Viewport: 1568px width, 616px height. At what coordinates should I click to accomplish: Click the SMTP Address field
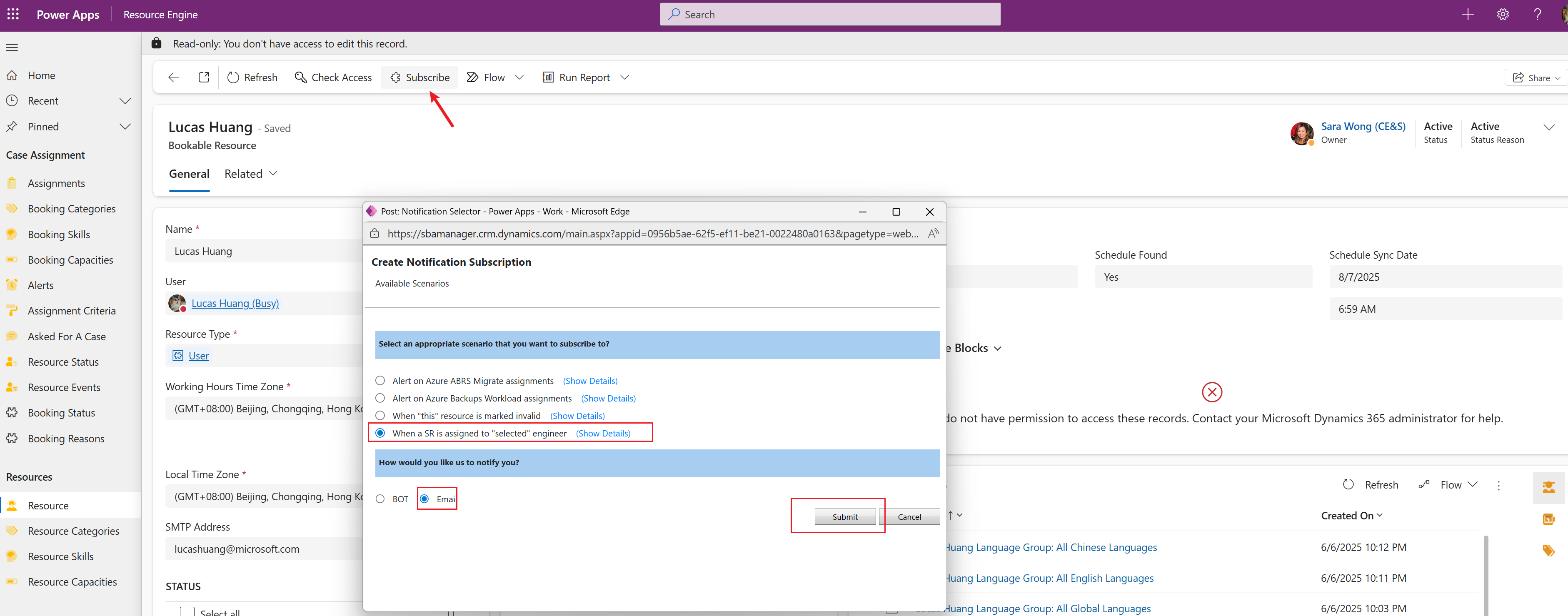(x=264, y=549)
